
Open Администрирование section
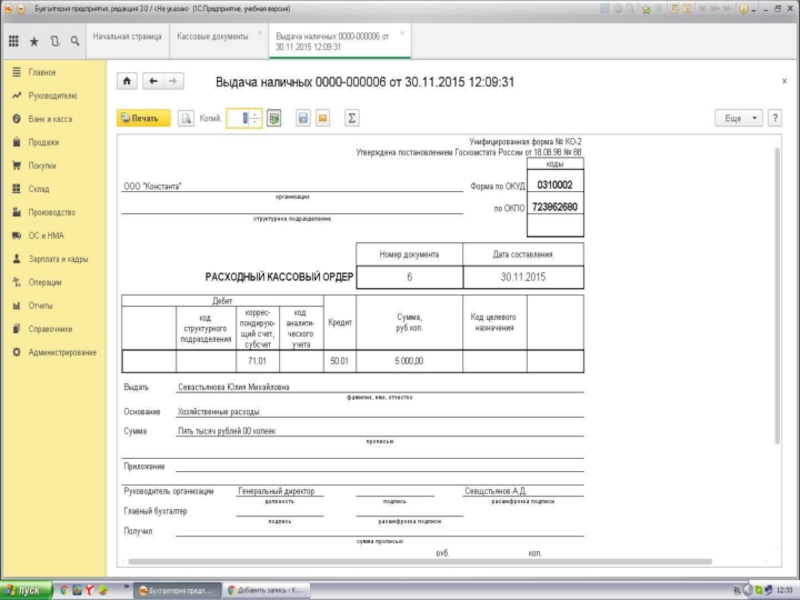(x=62, y=352)
